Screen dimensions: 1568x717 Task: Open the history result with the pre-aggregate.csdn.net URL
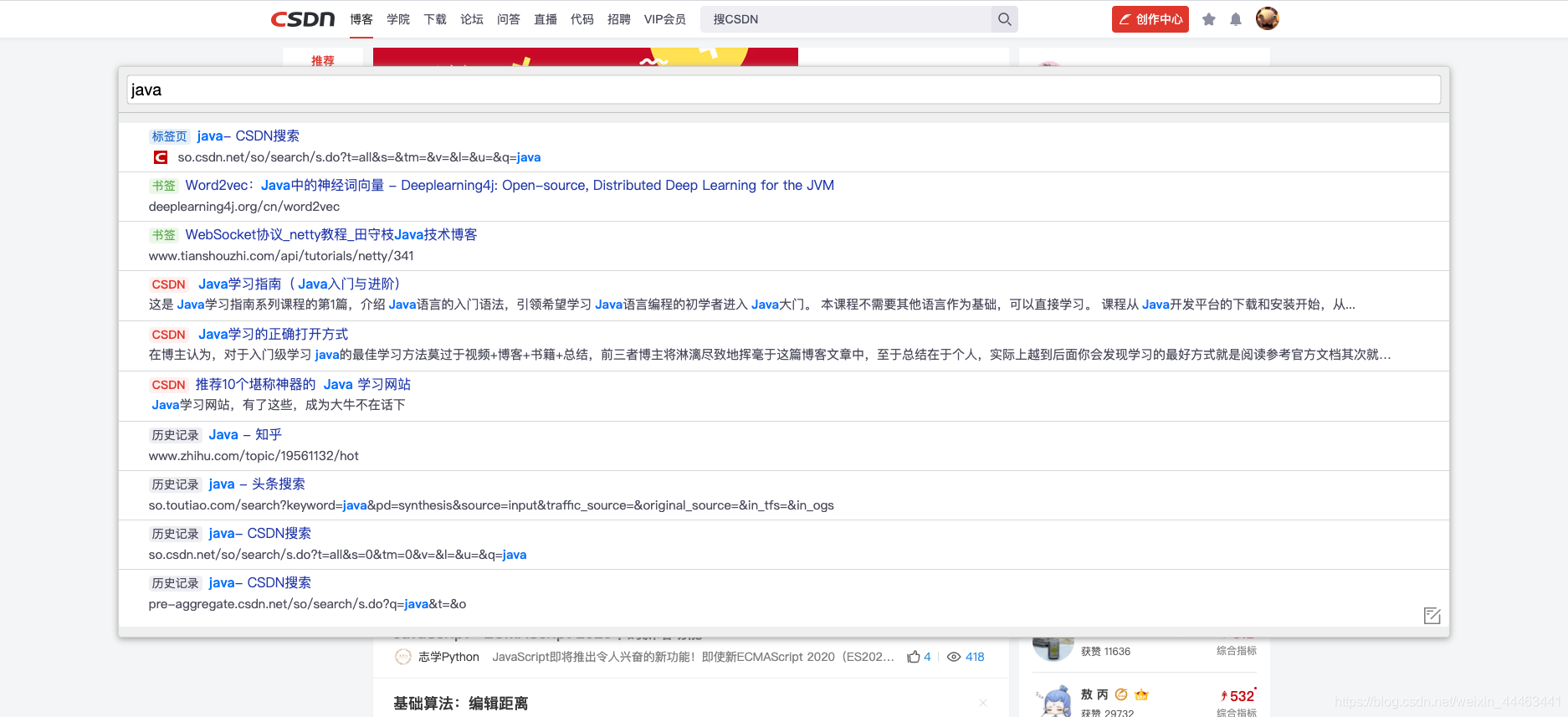coord(784,594)
